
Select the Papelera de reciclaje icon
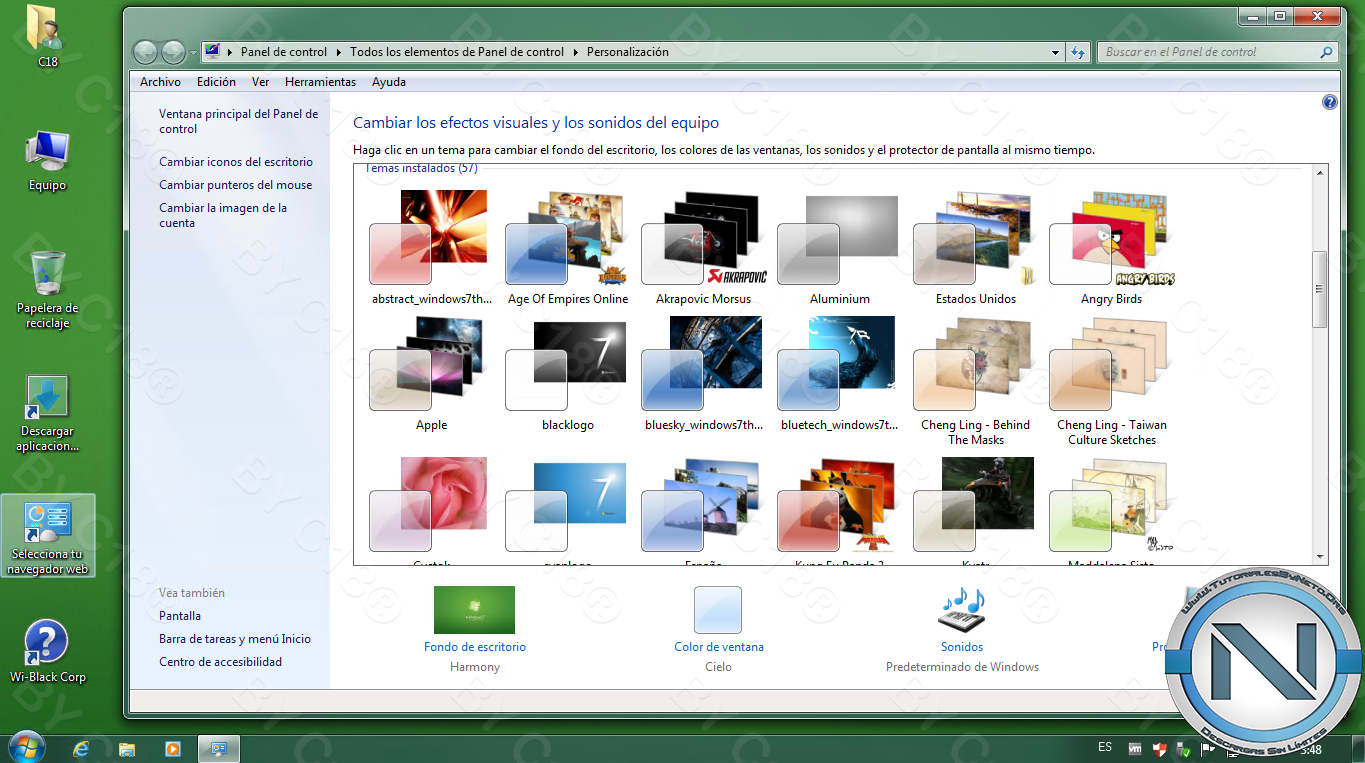[x=47, y=290]
